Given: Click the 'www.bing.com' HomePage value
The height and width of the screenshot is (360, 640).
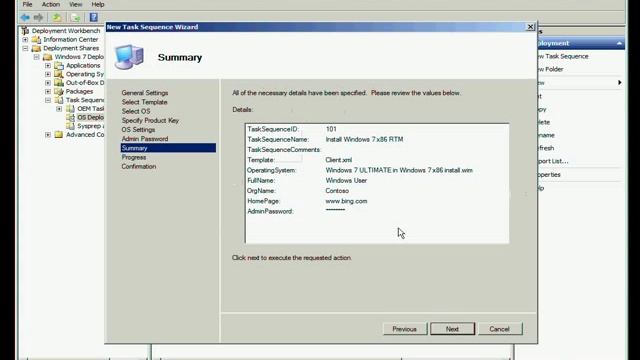Looking at the screenshot, I should [346, 201].
